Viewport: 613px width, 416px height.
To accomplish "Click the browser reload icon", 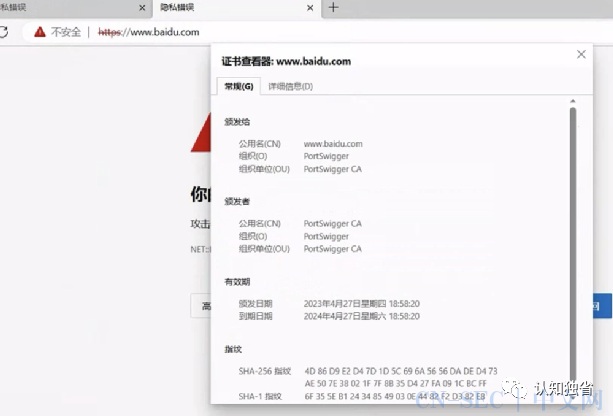I will click(x=4, y=32).
